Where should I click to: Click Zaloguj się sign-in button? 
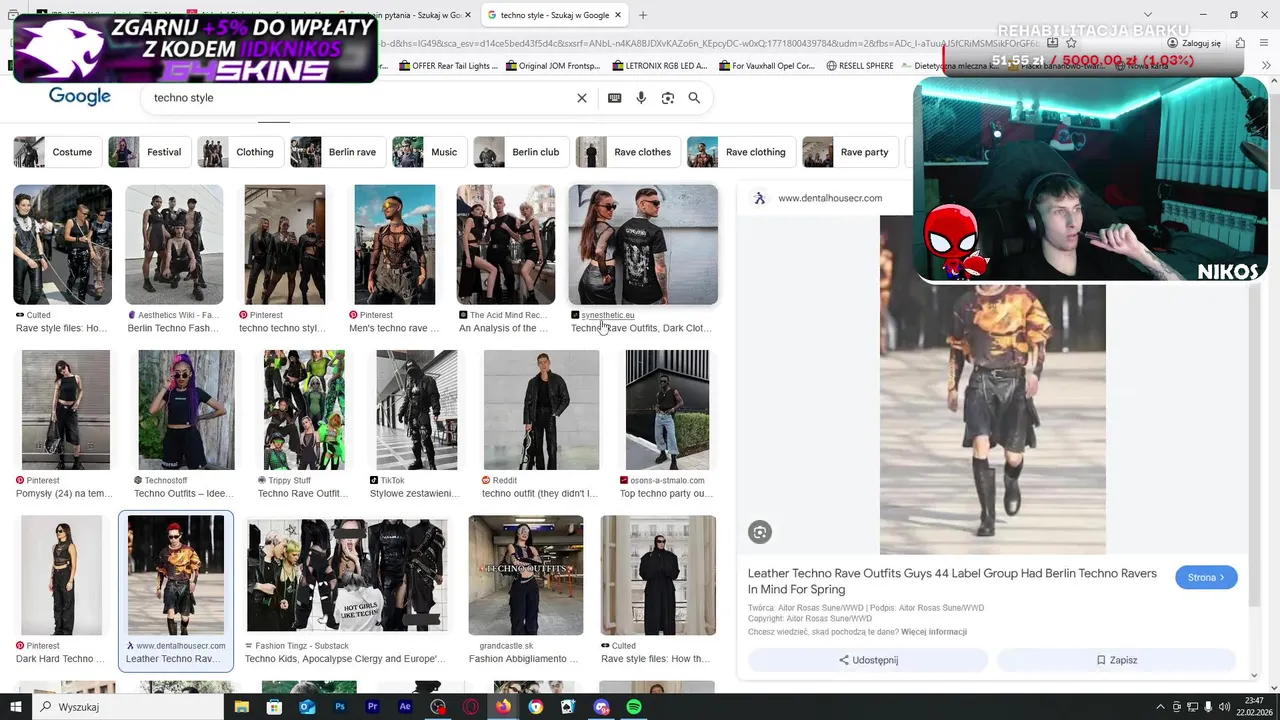(x=1194, y=43)
